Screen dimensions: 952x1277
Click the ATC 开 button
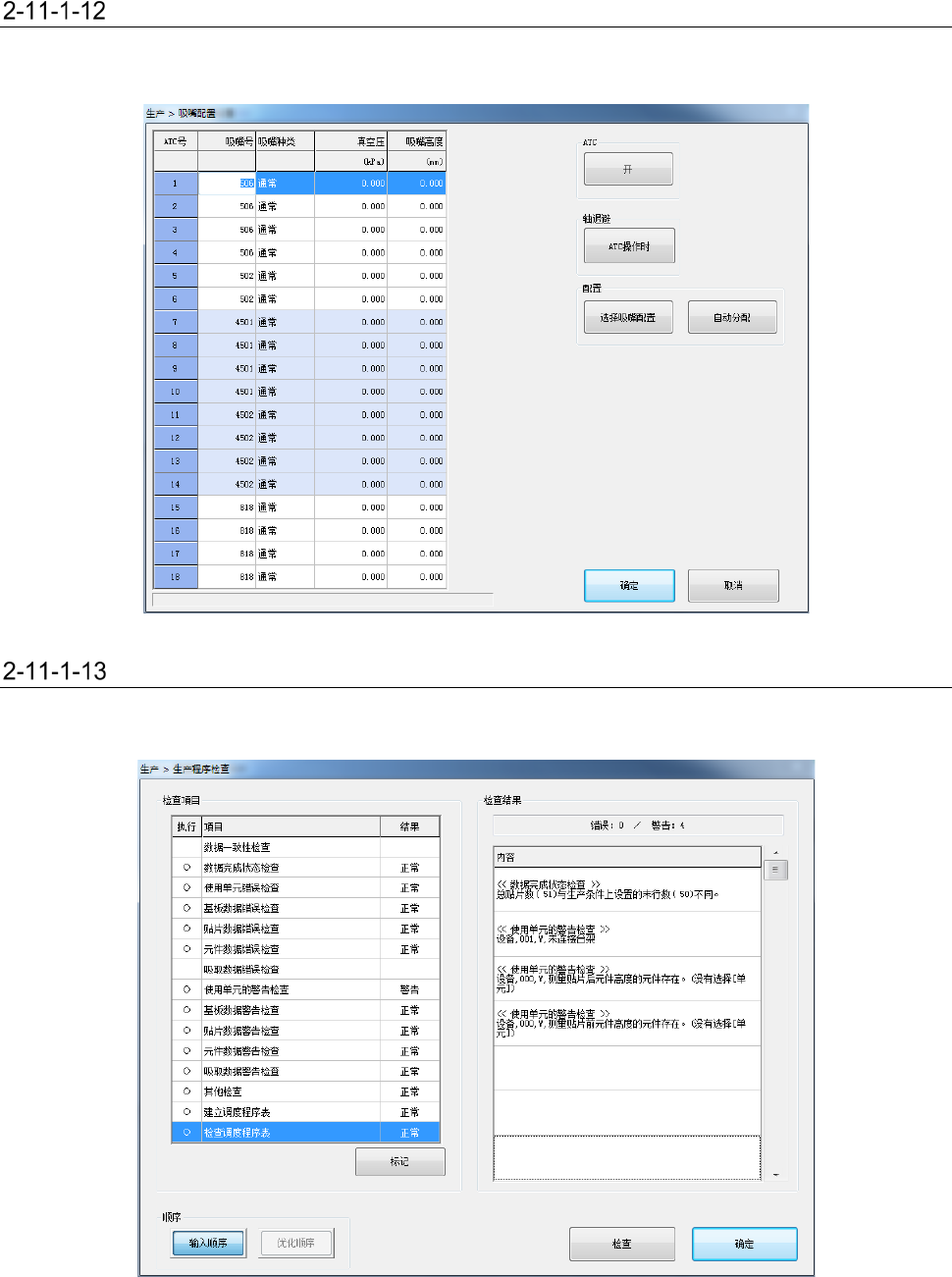point(628,169)
